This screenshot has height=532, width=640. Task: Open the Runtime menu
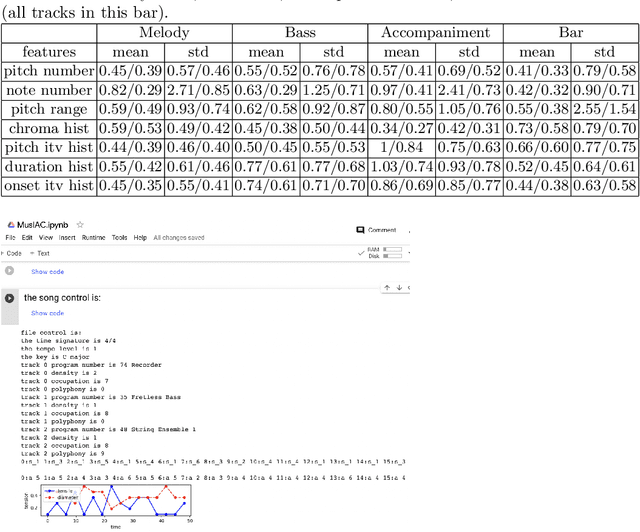pos(93,238)
